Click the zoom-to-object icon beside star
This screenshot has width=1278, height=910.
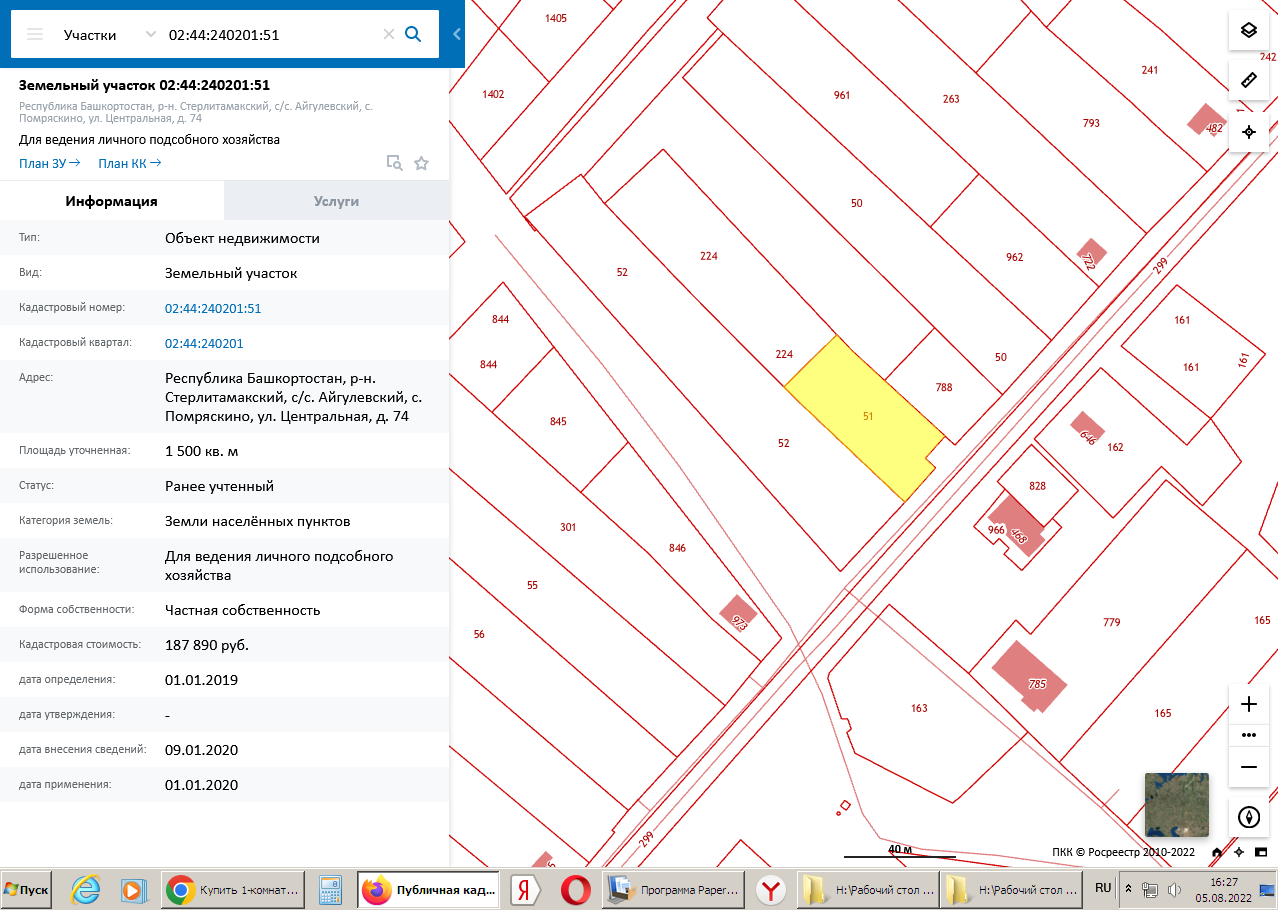pyautogui.click(x=394, y=163)
